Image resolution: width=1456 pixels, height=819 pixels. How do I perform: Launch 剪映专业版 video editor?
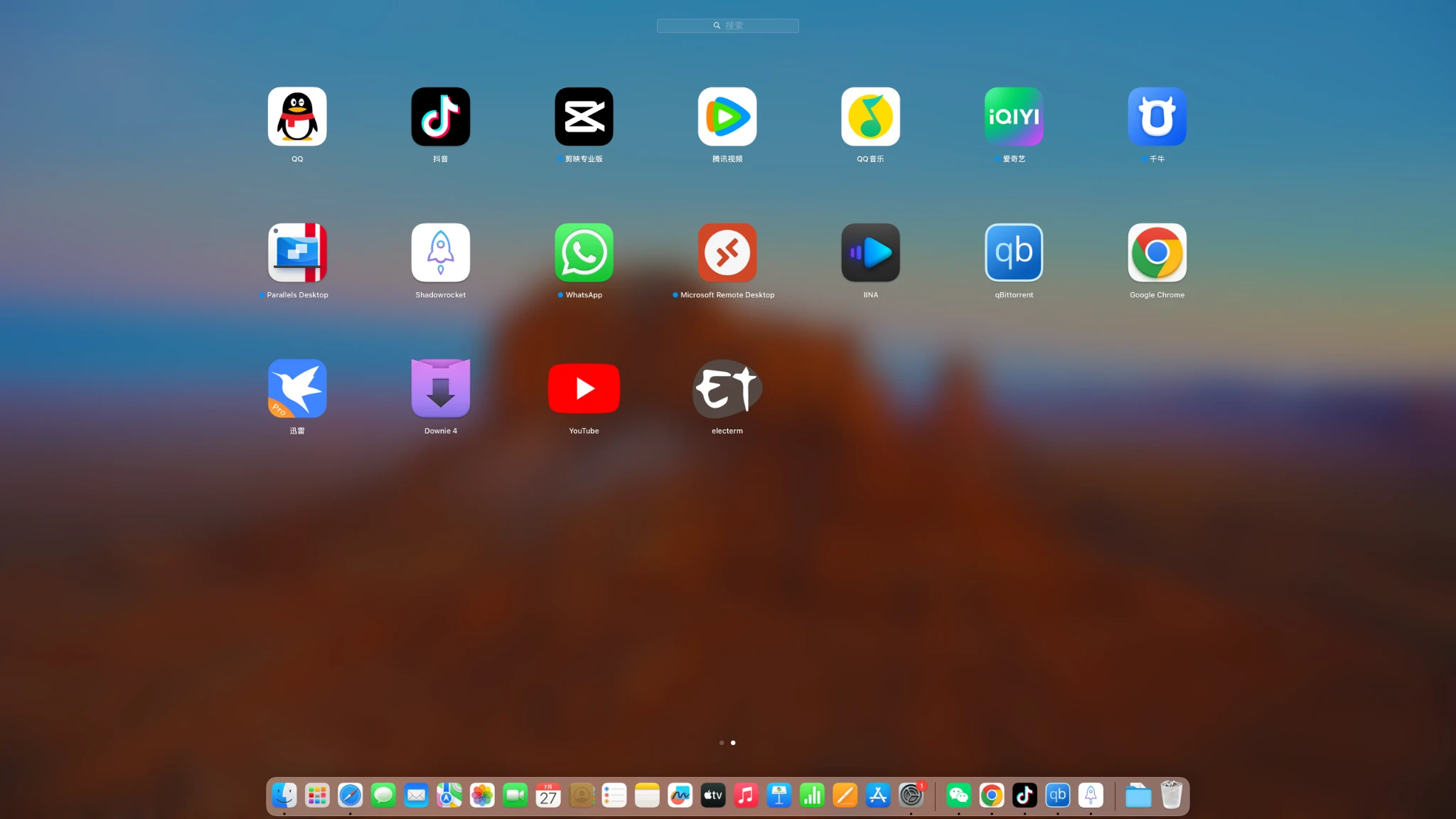[x=584, y=117]
